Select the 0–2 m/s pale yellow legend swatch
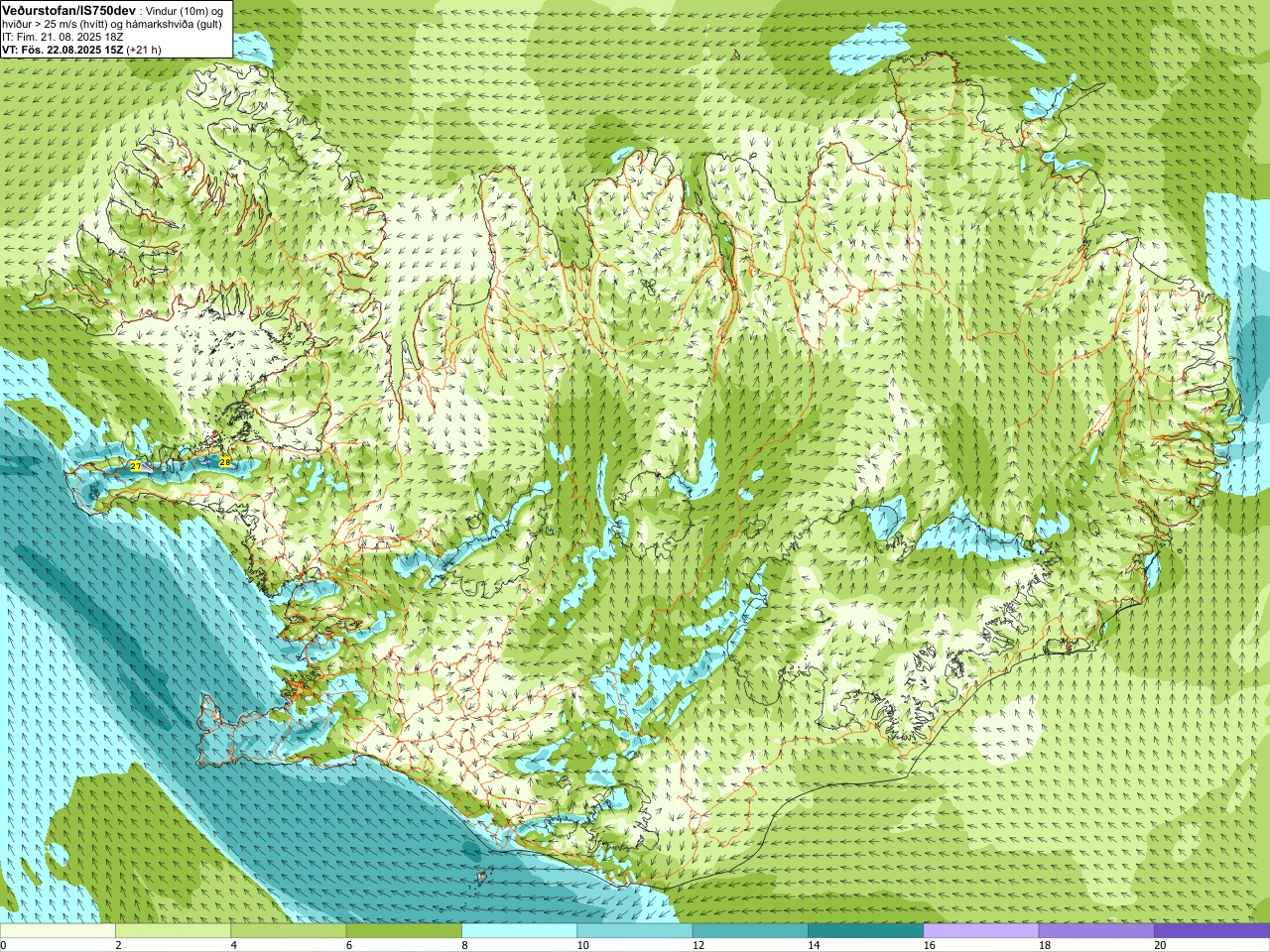 [58, 931]
